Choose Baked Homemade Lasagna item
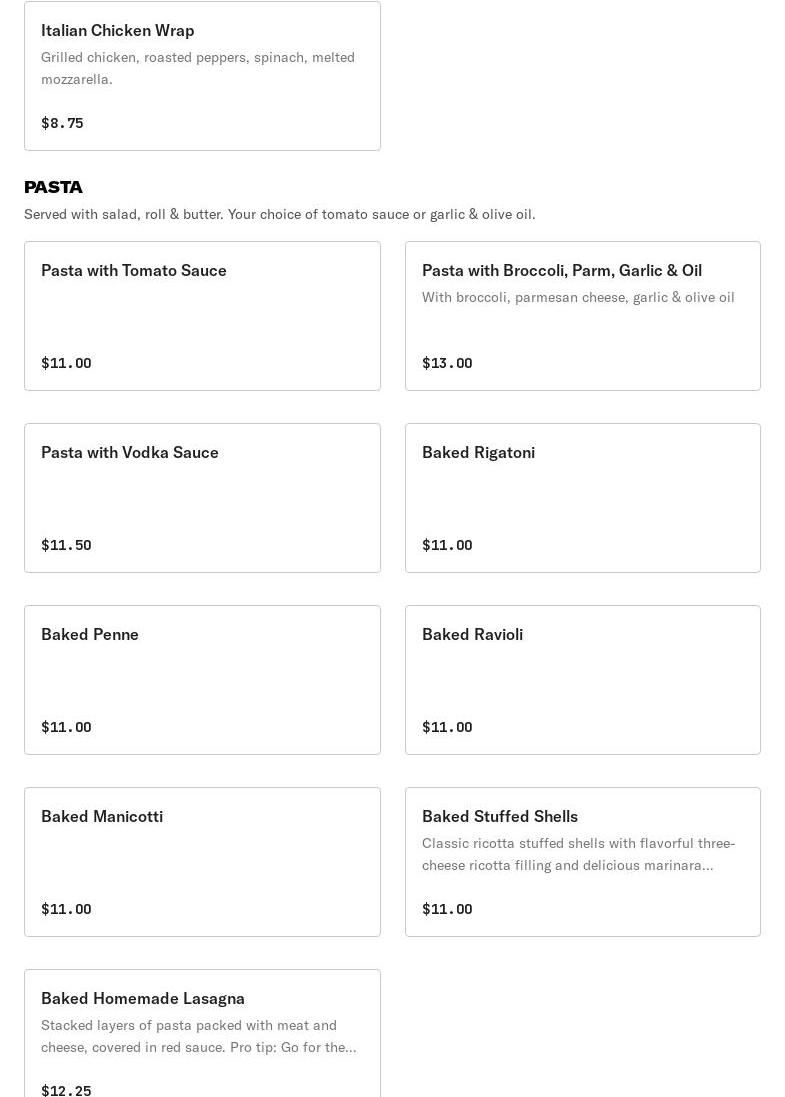Screen dimensions: 785x1097 [202, 1033]
